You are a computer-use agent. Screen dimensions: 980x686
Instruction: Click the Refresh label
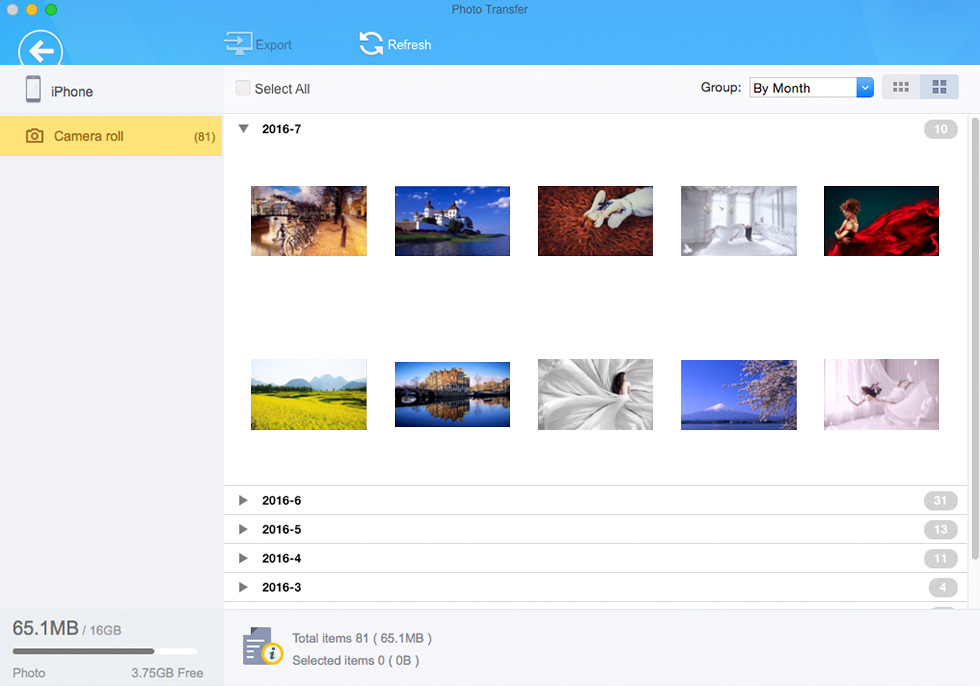click(x=409, y=45)
